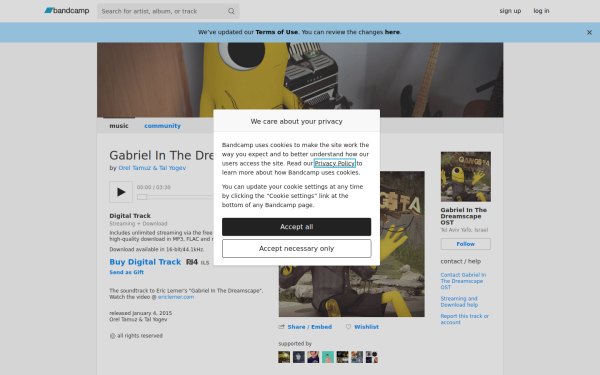600x375 pixels.
Task: Switch to the community tab
Action: click(x=162, y=126)
